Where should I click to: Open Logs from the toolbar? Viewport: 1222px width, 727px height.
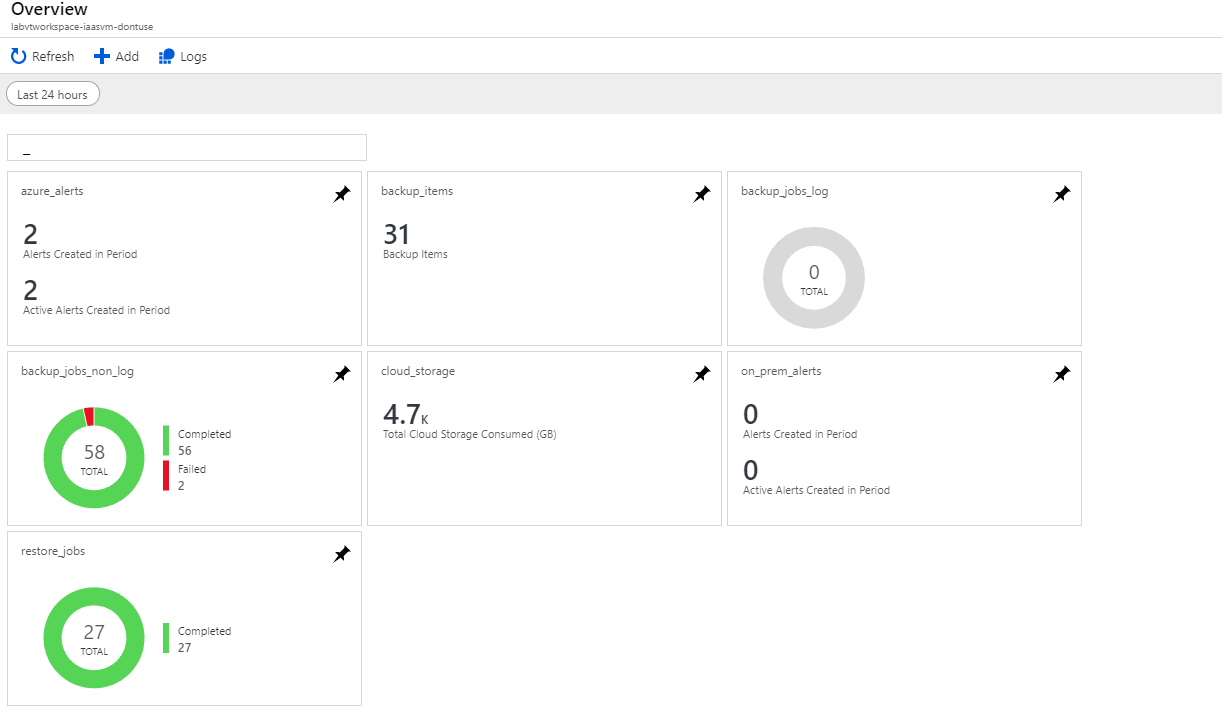pyautogui.click(x=183, y=56)
